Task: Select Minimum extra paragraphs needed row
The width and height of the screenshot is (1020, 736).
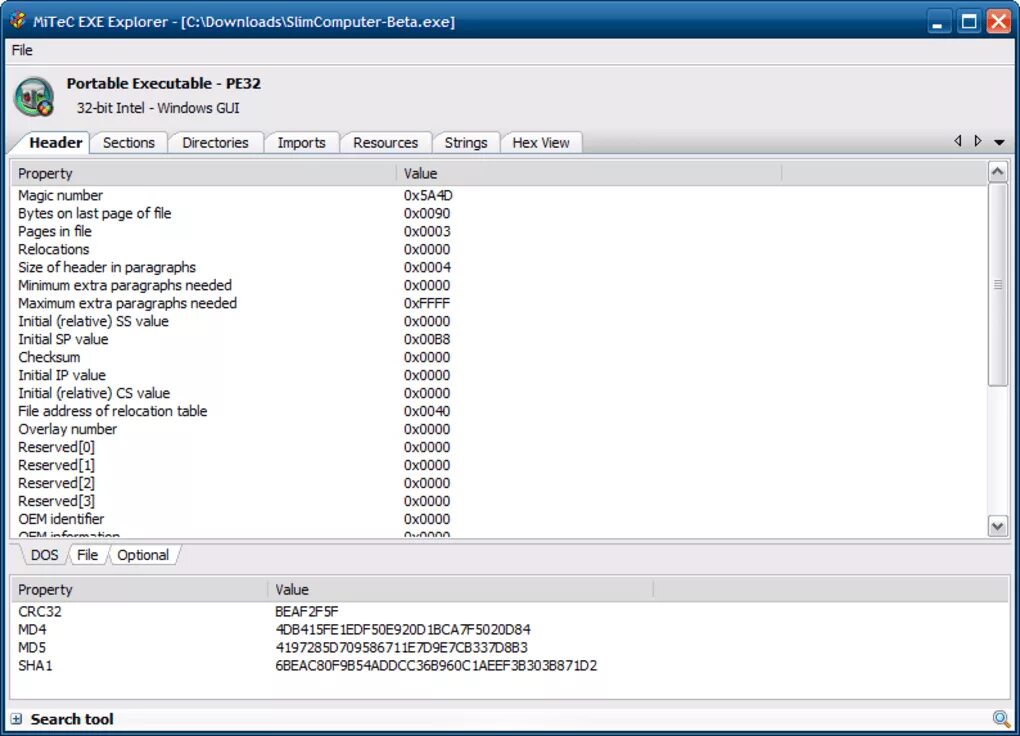Action: [x=499, y=286]
